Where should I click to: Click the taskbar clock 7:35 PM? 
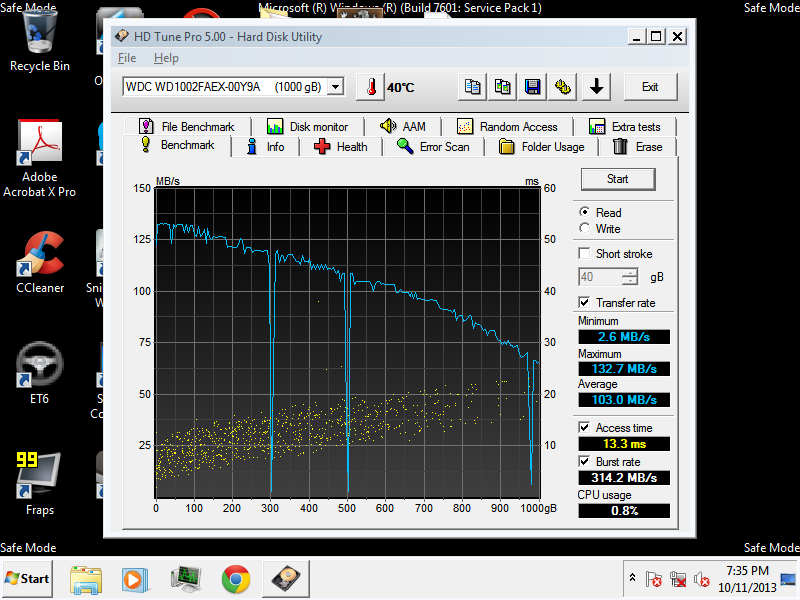coord(747,570)
